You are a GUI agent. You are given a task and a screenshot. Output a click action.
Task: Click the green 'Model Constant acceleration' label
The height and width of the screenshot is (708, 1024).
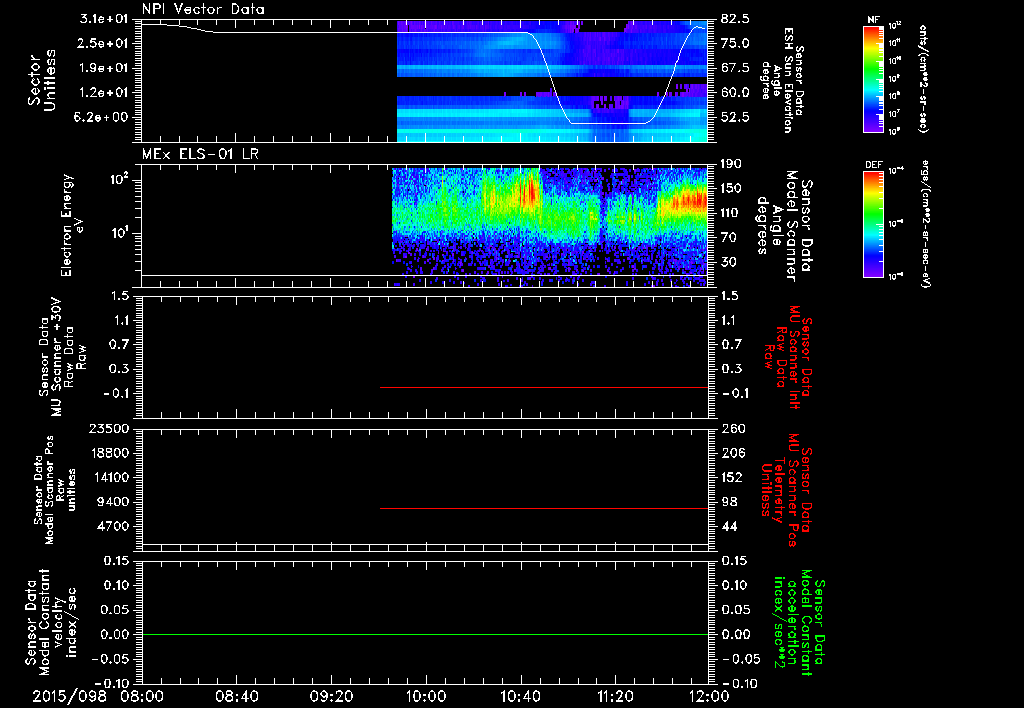tap(799, 622)
